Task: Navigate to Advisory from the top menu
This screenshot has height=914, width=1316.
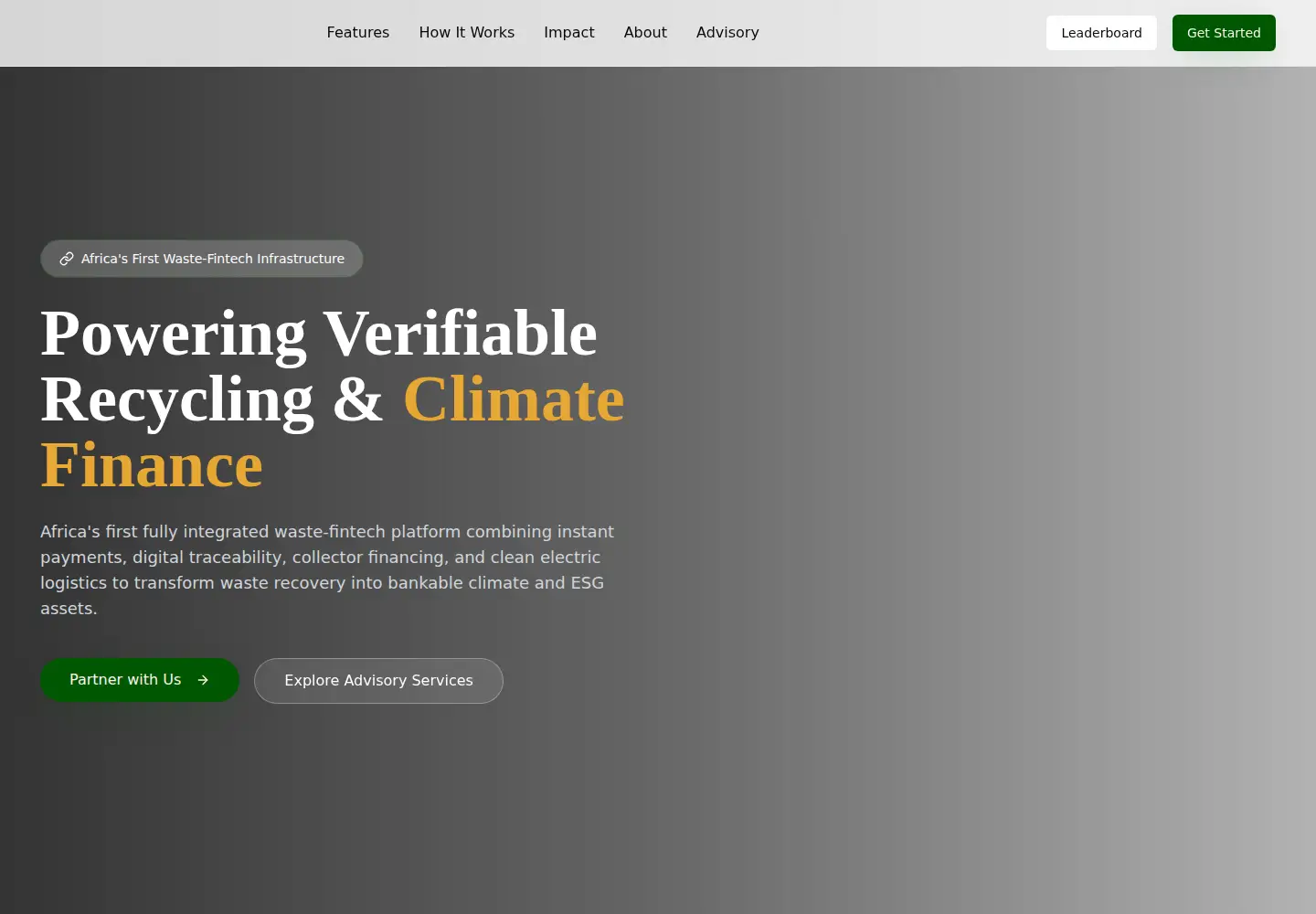Action: point(727,33)
